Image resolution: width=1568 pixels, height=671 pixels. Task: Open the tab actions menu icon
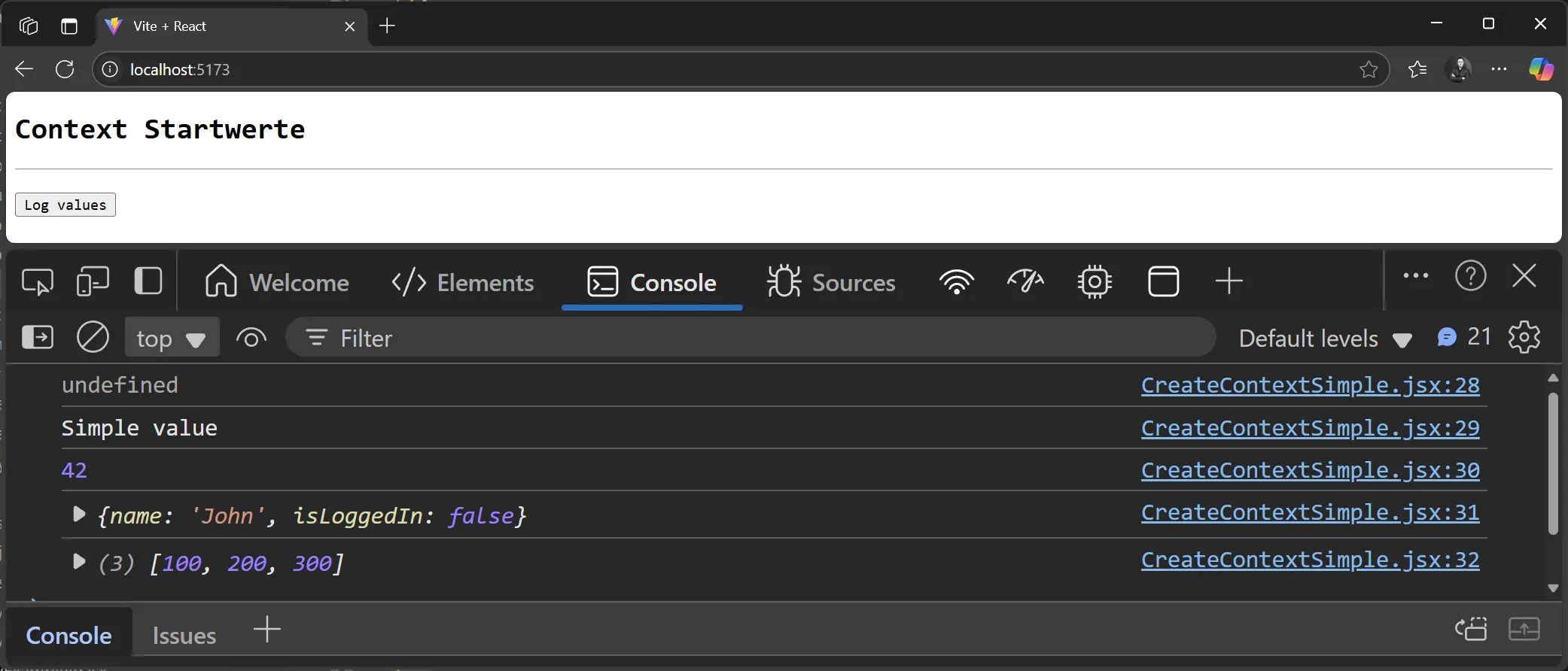tap(69, 26)
